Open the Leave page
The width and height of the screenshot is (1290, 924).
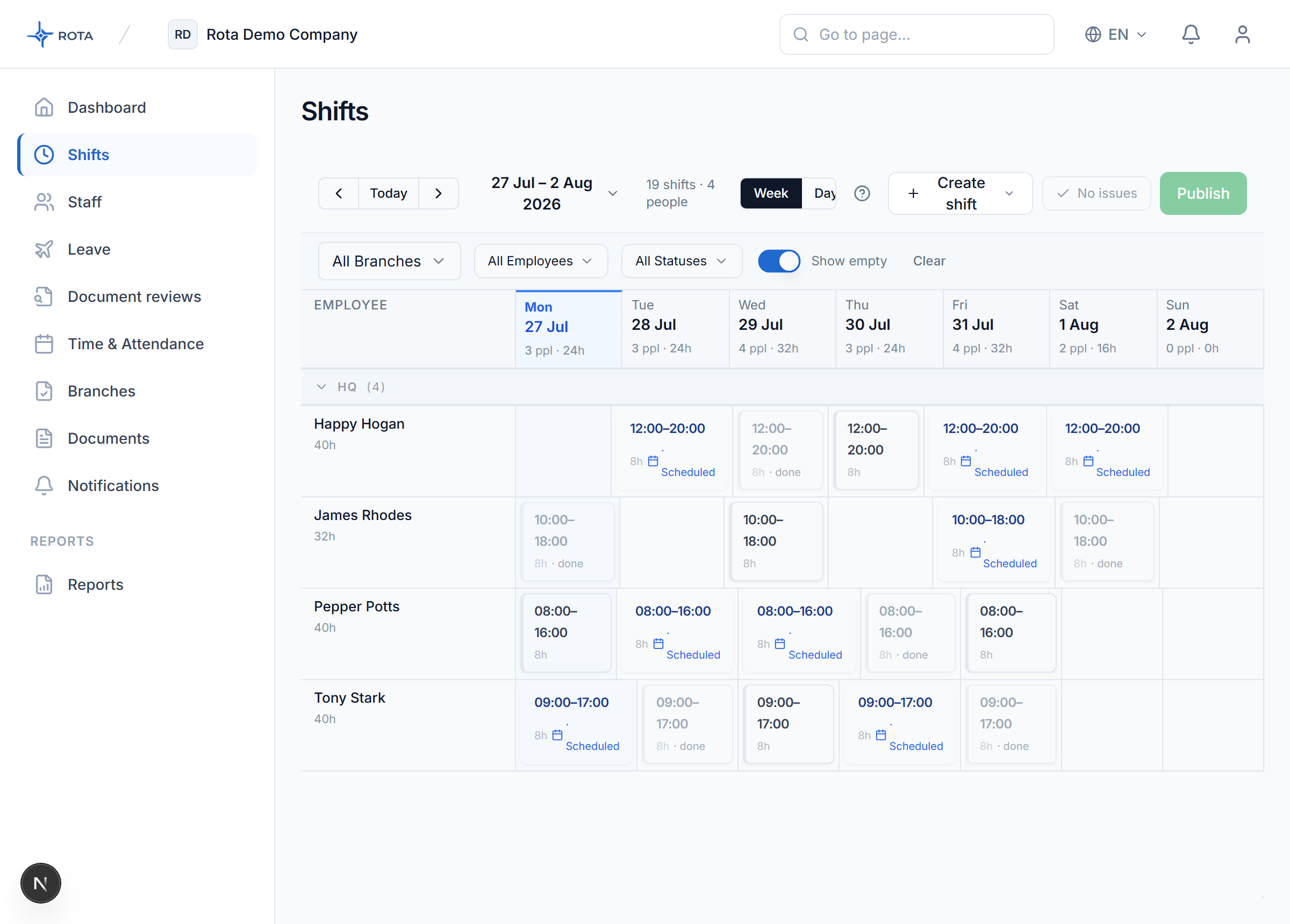click(x=137, y=249)
